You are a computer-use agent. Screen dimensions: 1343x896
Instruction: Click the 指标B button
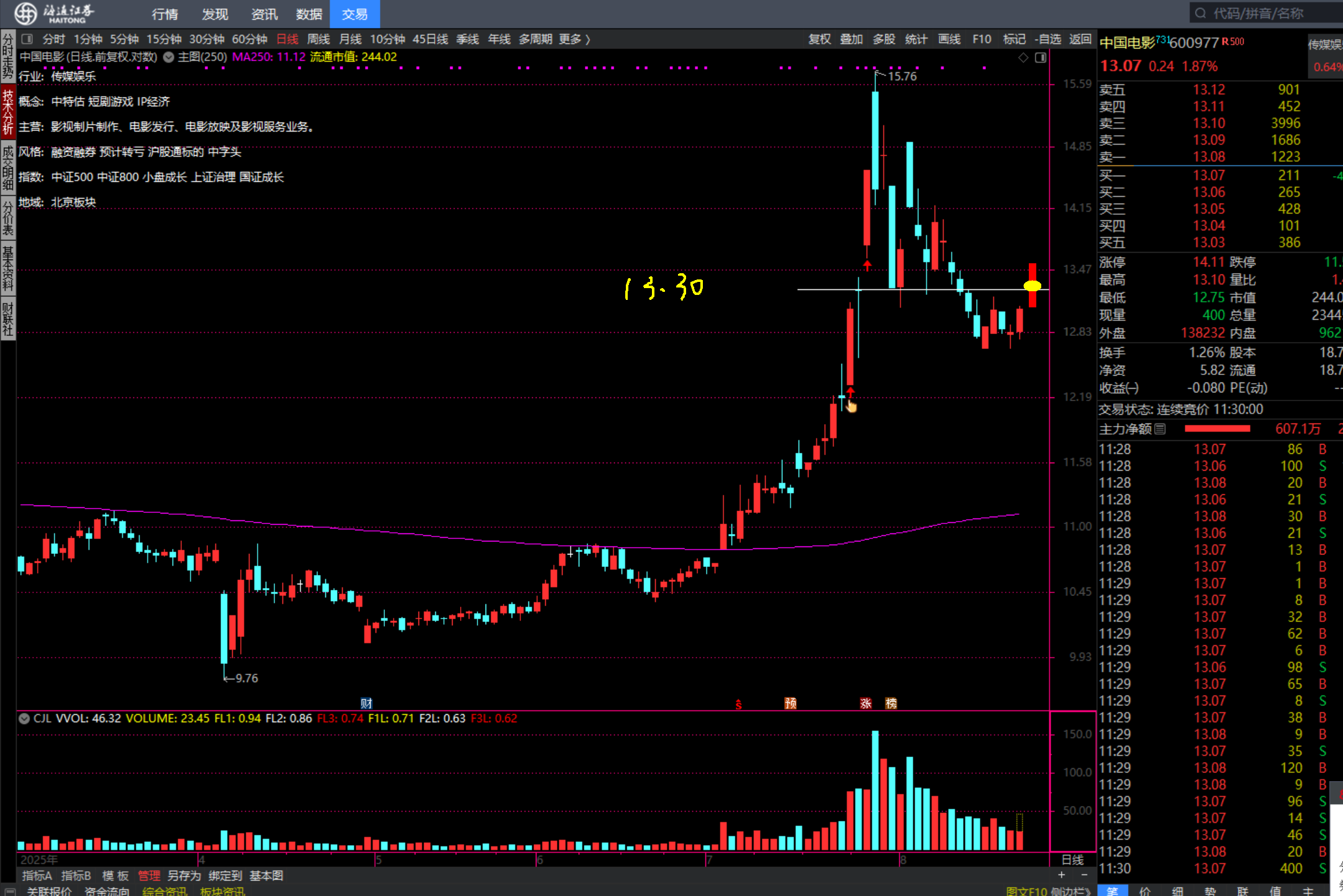coord(76,876)
